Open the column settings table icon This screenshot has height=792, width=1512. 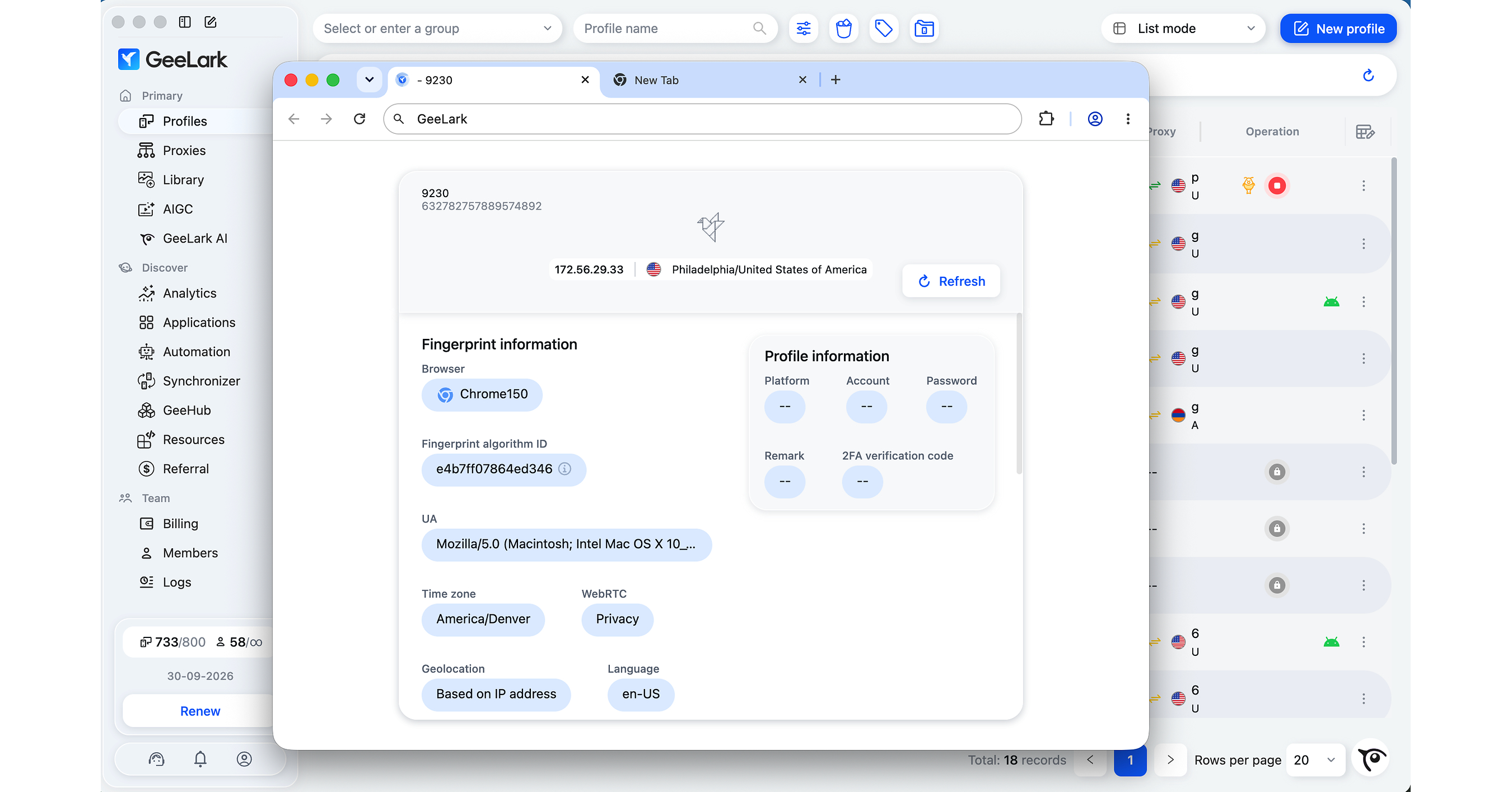click(x=1365, y=132)
